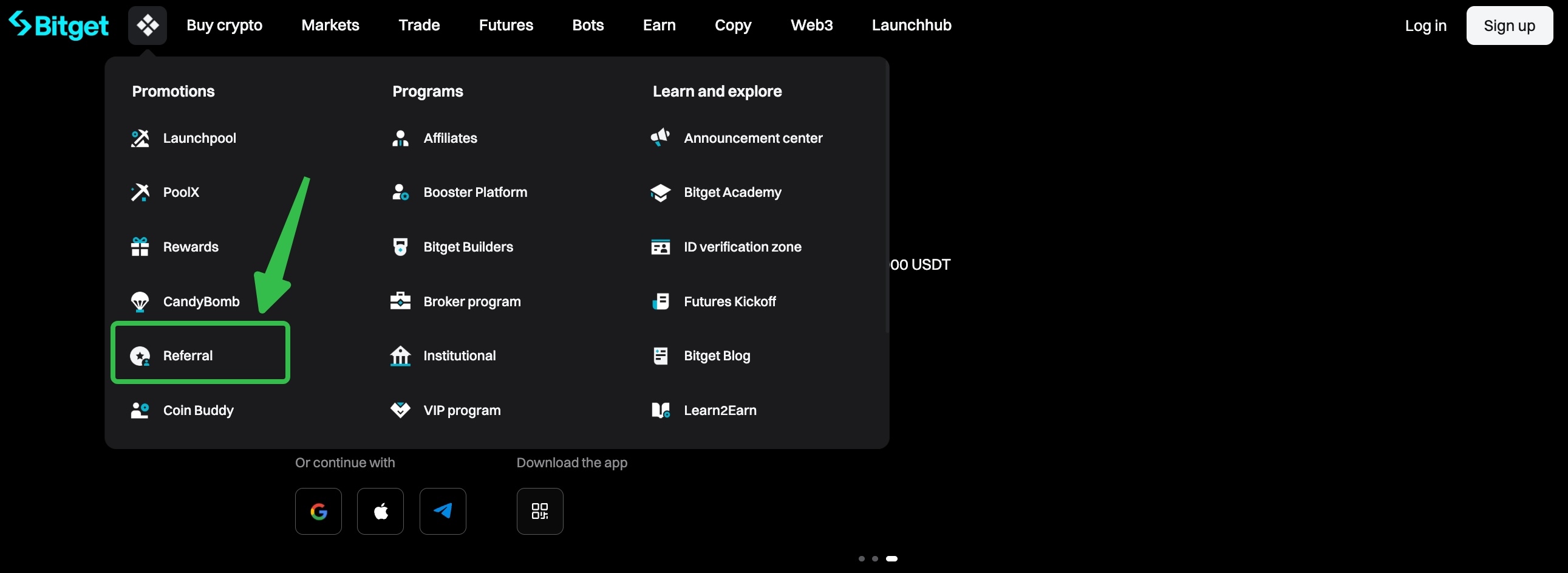Click the ID verification zone card icon

point(661,247)
